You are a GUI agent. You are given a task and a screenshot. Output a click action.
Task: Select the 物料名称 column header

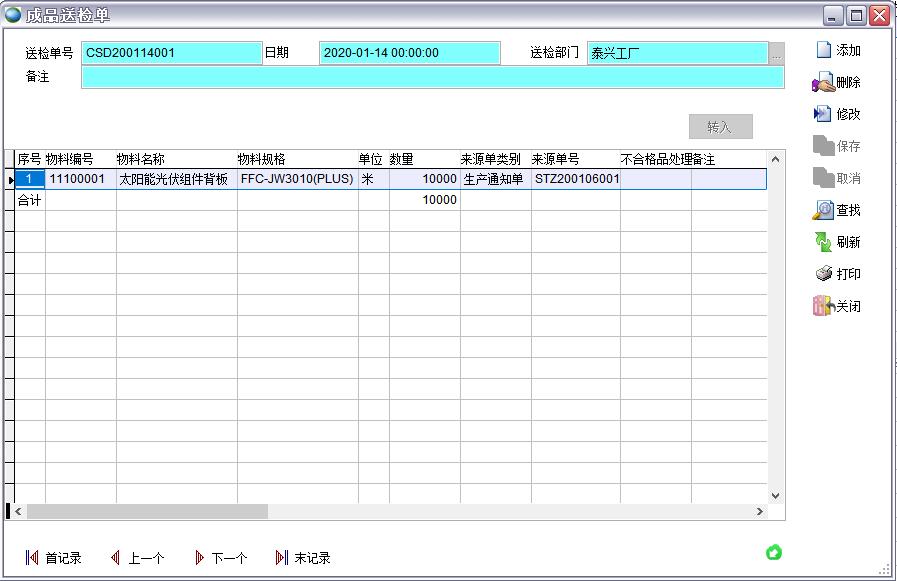pyautogui.click(x=176, y=159)
